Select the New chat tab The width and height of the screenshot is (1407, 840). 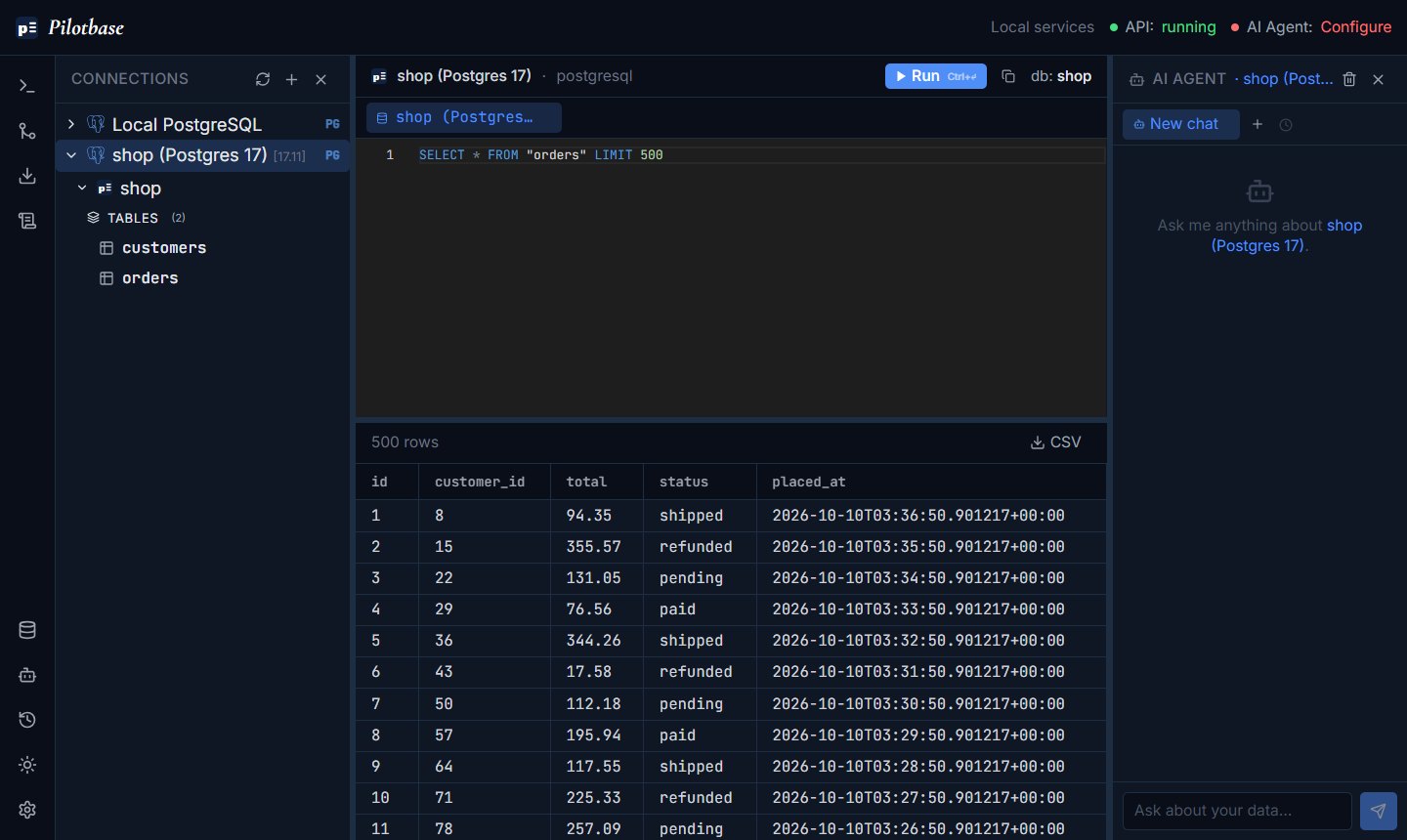(1180, 124)
